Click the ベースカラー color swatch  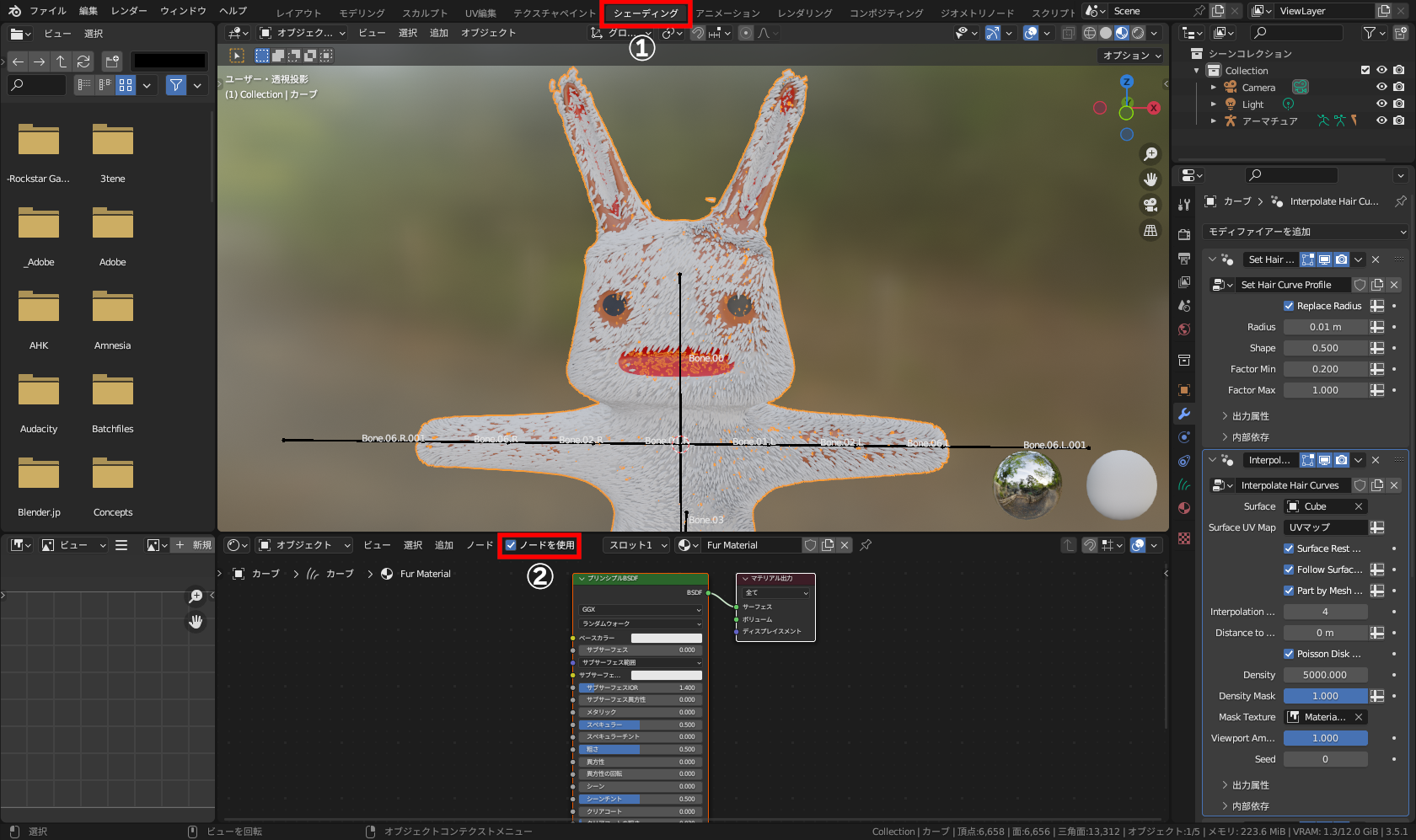tap(667, 638)
